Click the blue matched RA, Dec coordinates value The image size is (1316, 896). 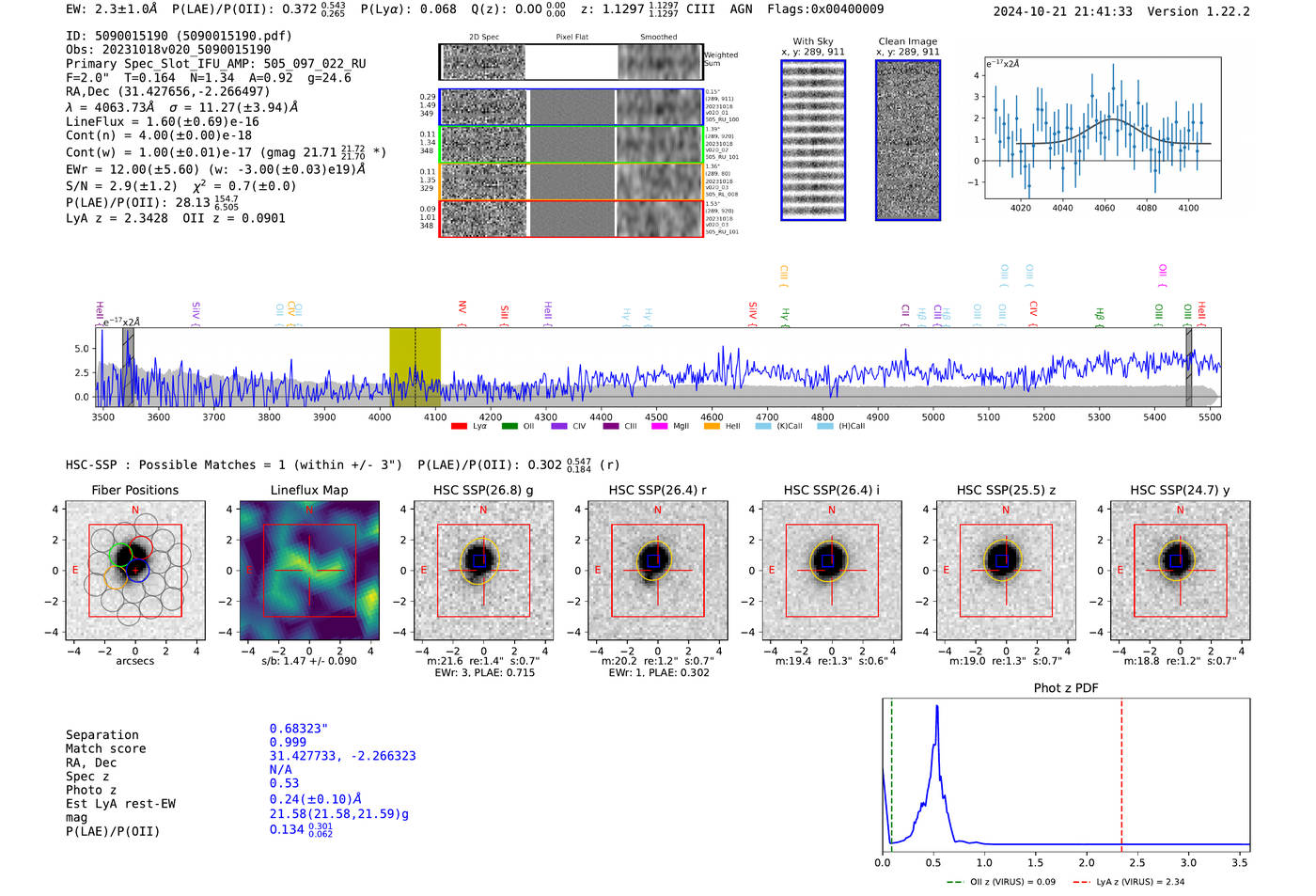click(342, 756)
